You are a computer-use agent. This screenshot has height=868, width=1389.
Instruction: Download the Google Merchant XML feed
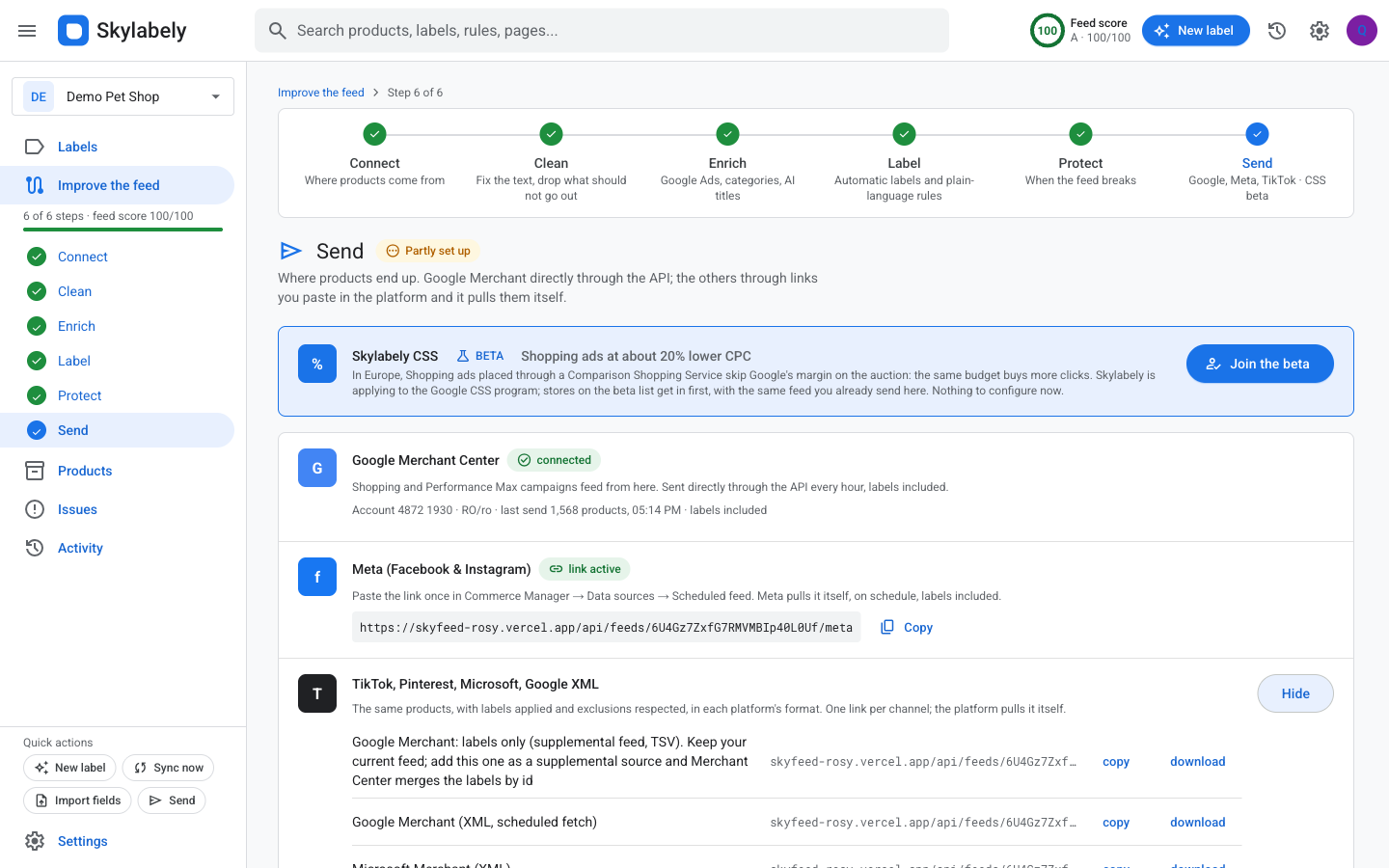pos(1198,823)
